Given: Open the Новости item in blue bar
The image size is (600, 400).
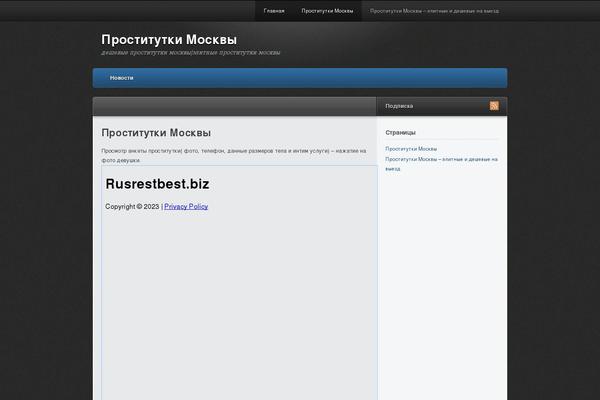Looking at the screenshot, I should [121, 78].
